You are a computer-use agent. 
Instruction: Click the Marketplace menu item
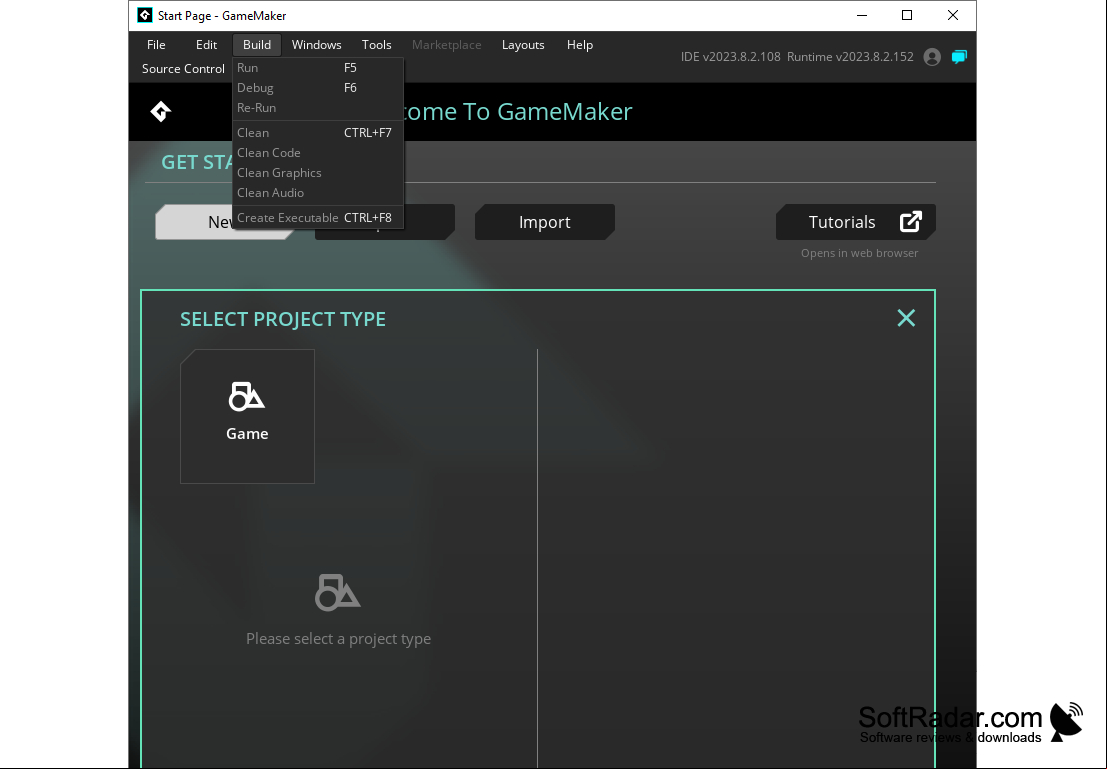click(446, 44)
